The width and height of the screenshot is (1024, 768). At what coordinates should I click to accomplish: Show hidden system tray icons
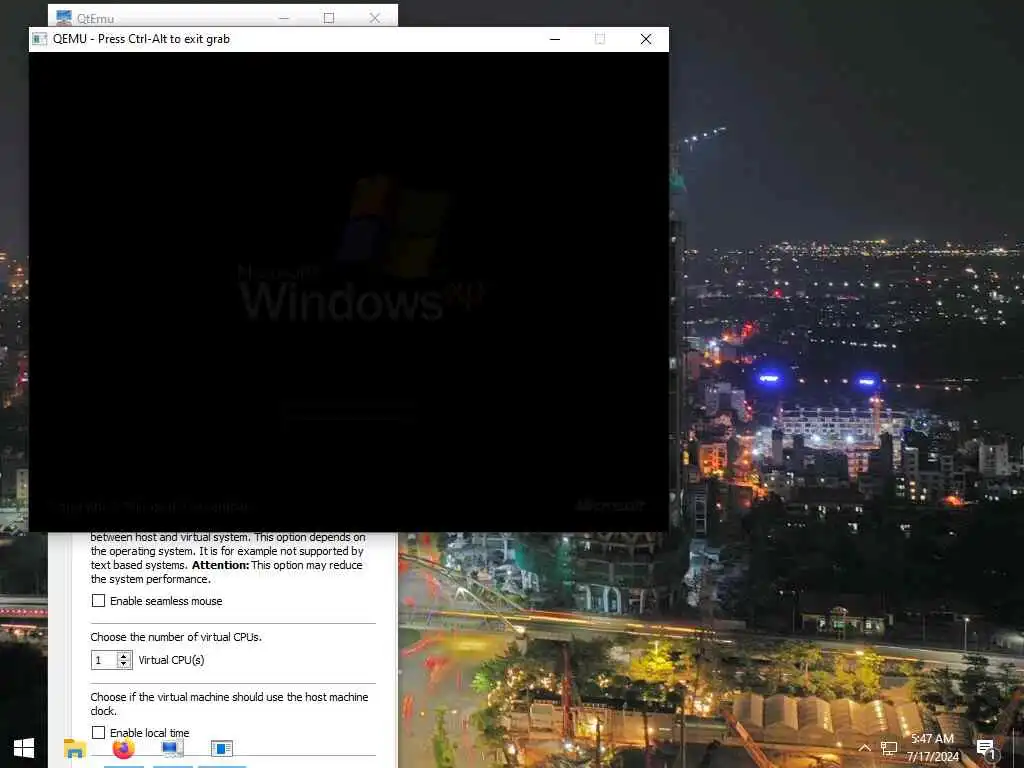(865, 748)
